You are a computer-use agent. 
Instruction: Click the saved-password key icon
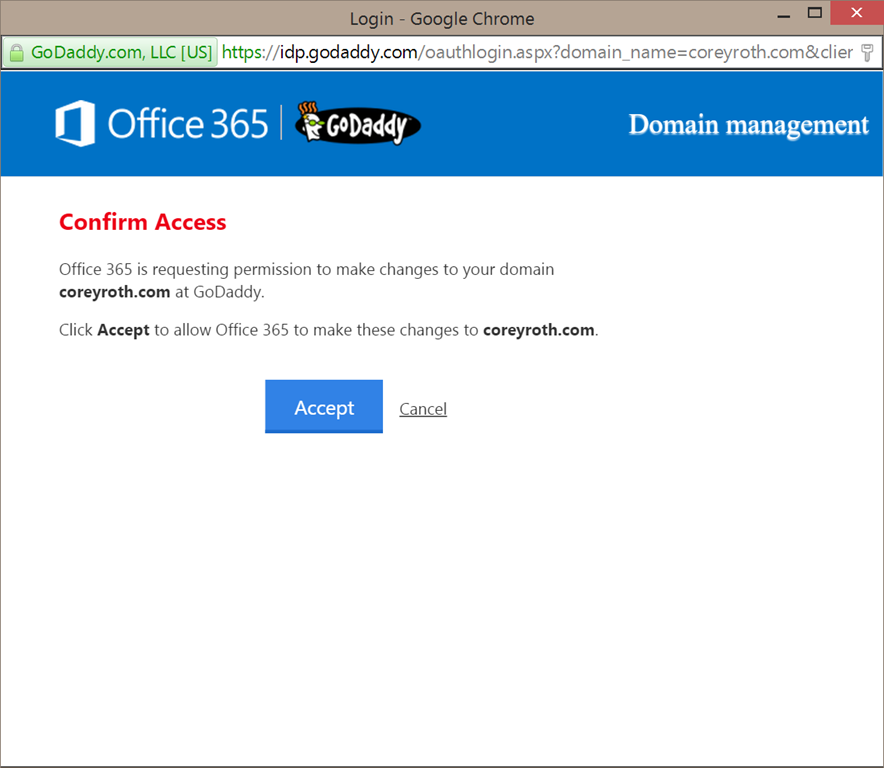867,52
